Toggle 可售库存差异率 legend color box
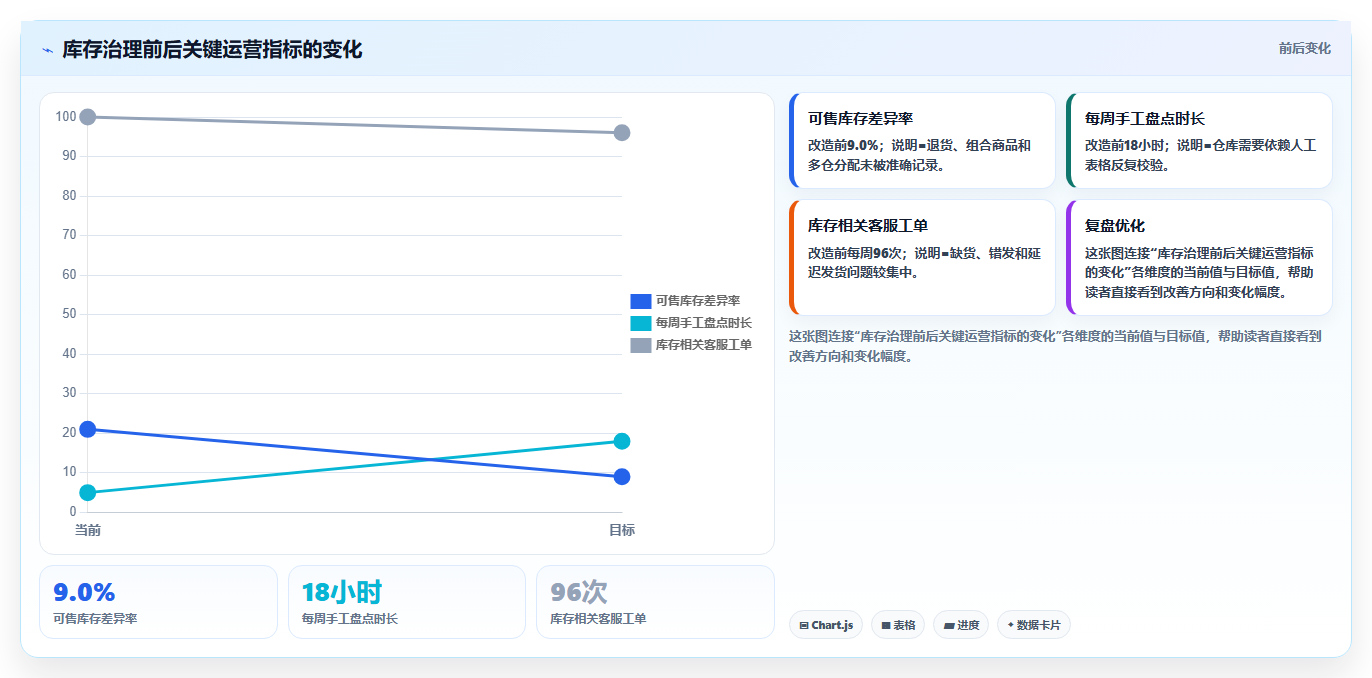 point(641,301)
